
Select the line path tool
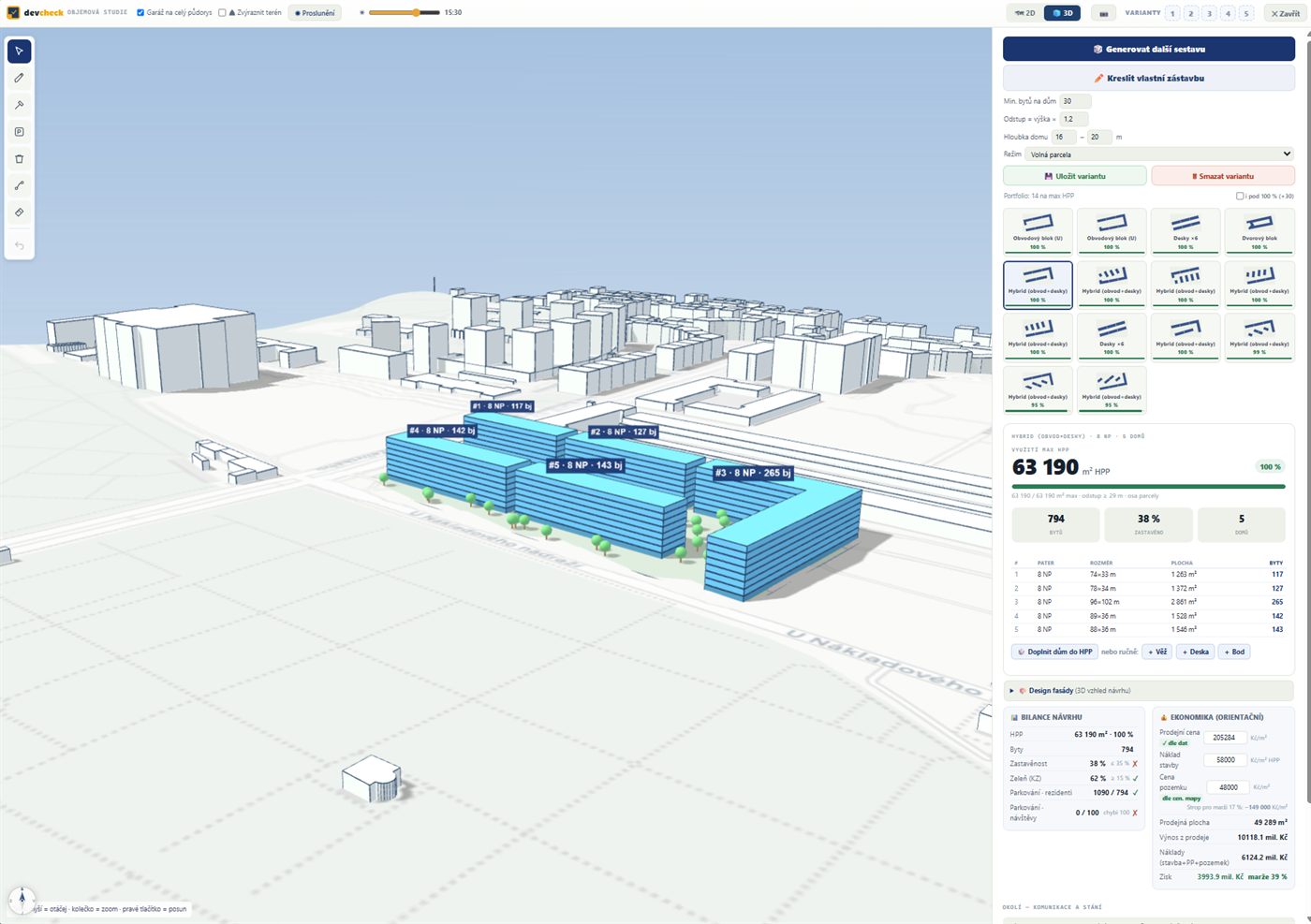click(x=19, y=185)
